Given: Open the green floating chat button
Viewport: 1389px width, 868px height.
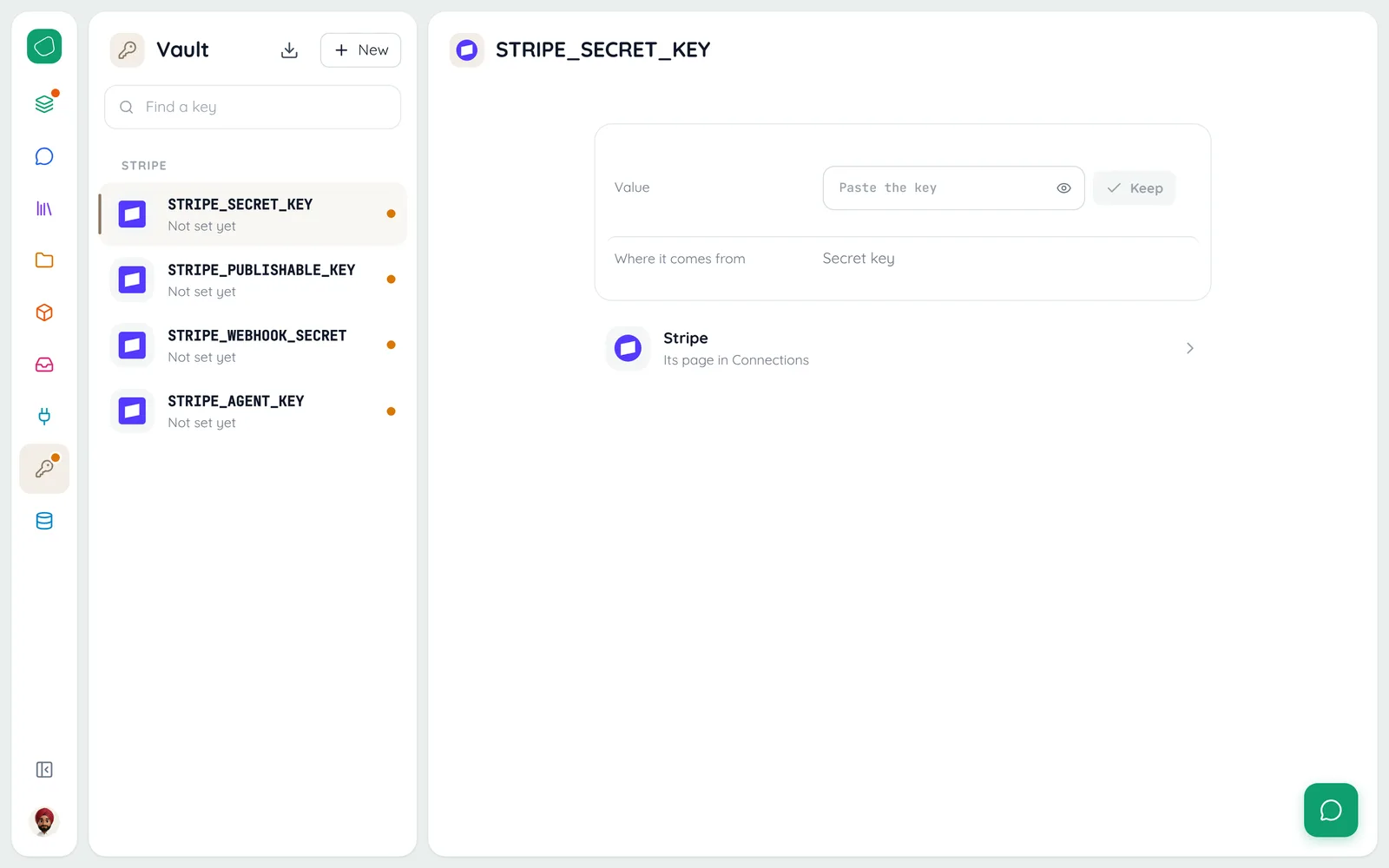Looking at the screenshot, I should 1331,810.
